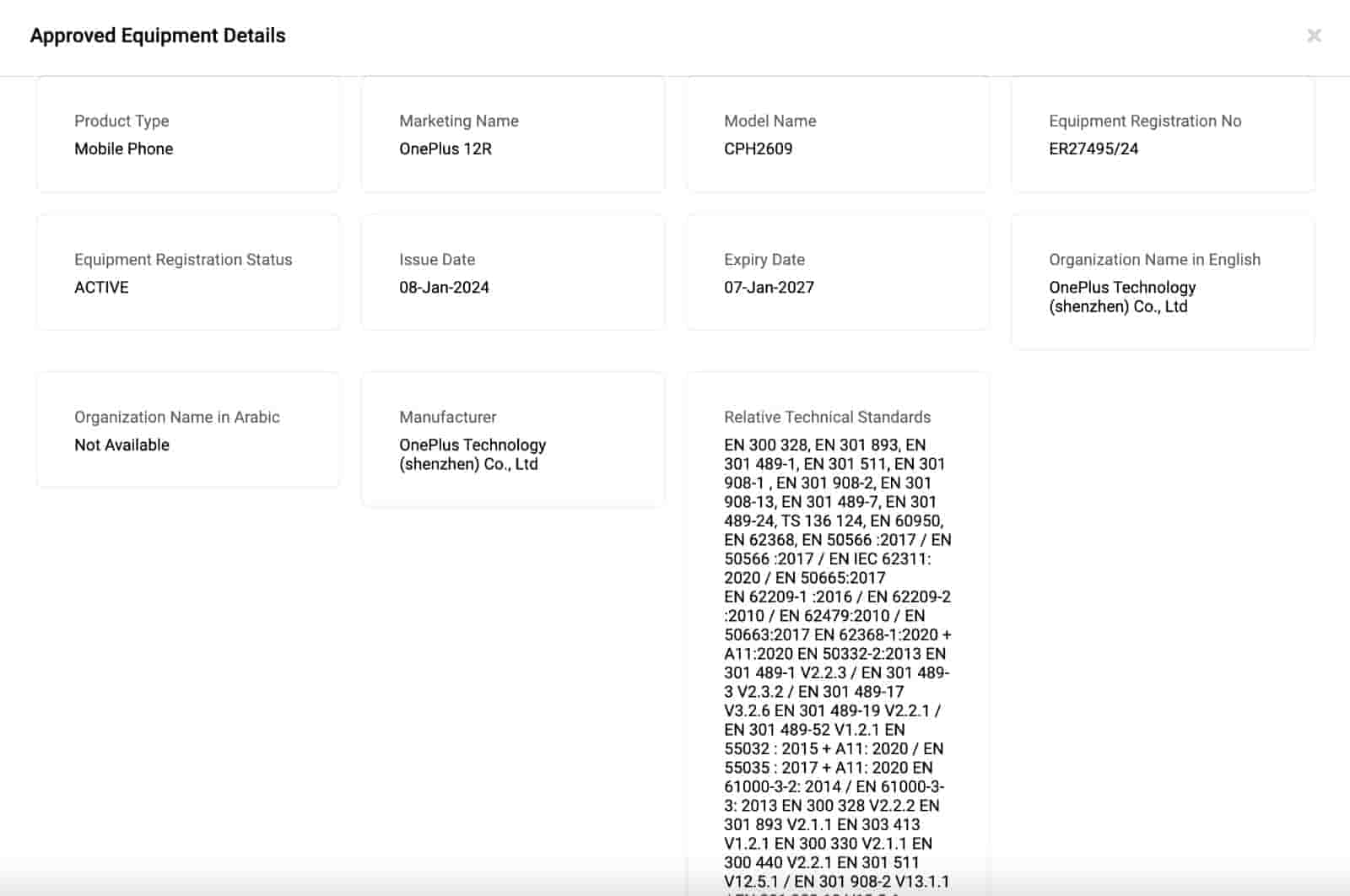Screen dimensions: 1350x896
Task: Select the expiry date 07-Jan-2027
Action: pyautogui.click(x=769, y=287)
